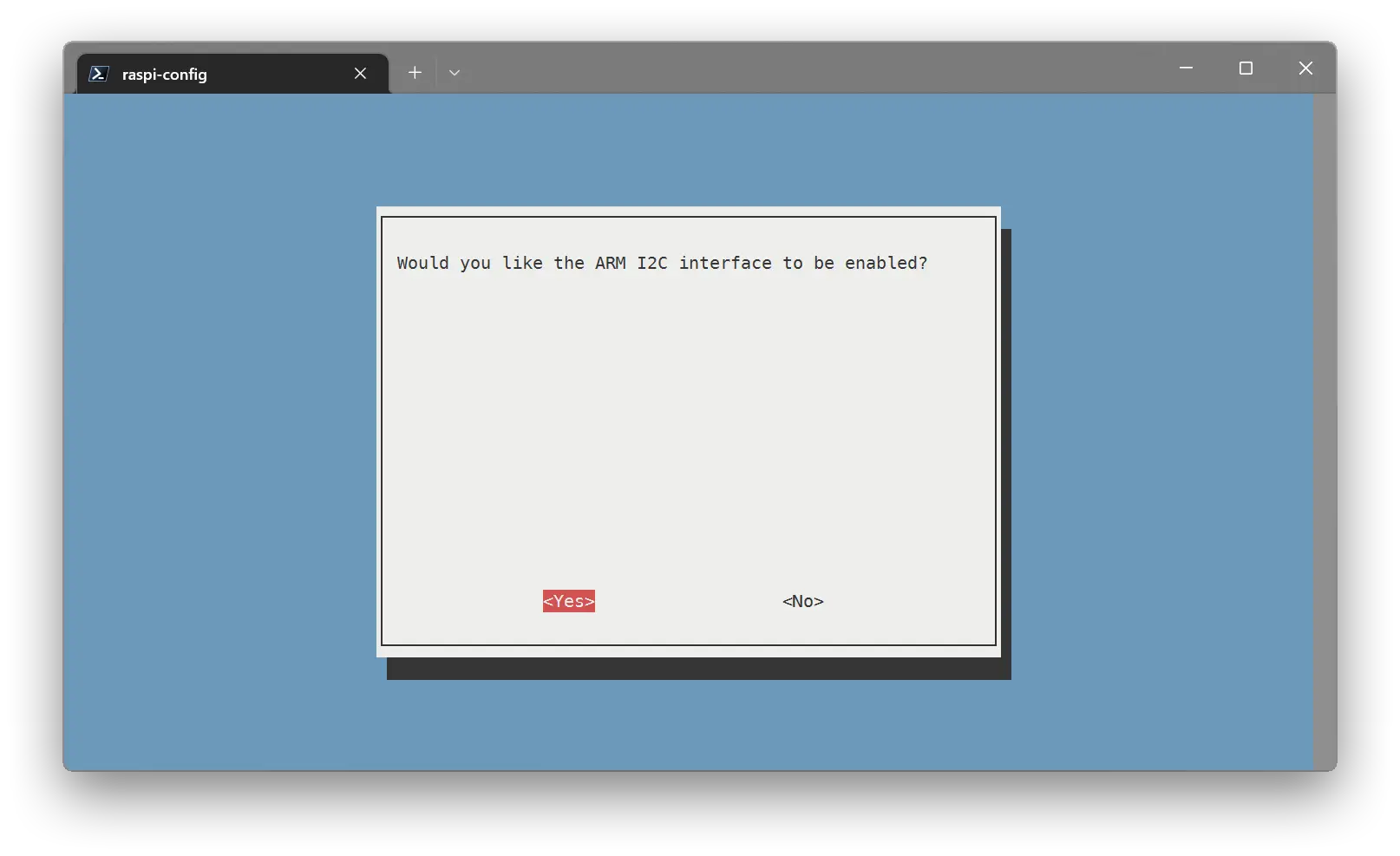Close the terminal window
This screenshot has width=1400, height=856.
[1305, 68]
